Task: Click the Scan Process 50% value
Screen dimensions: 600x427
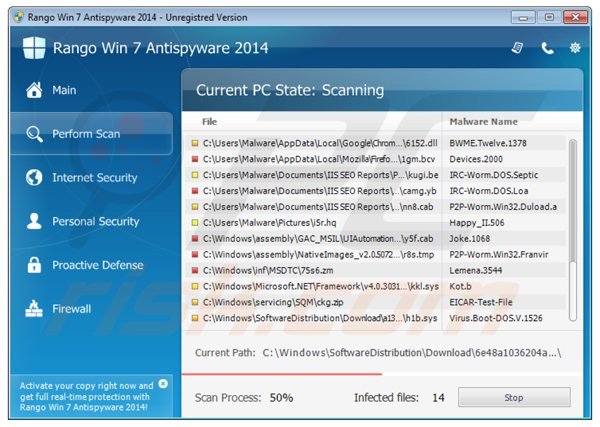Action: click(281, 398)
